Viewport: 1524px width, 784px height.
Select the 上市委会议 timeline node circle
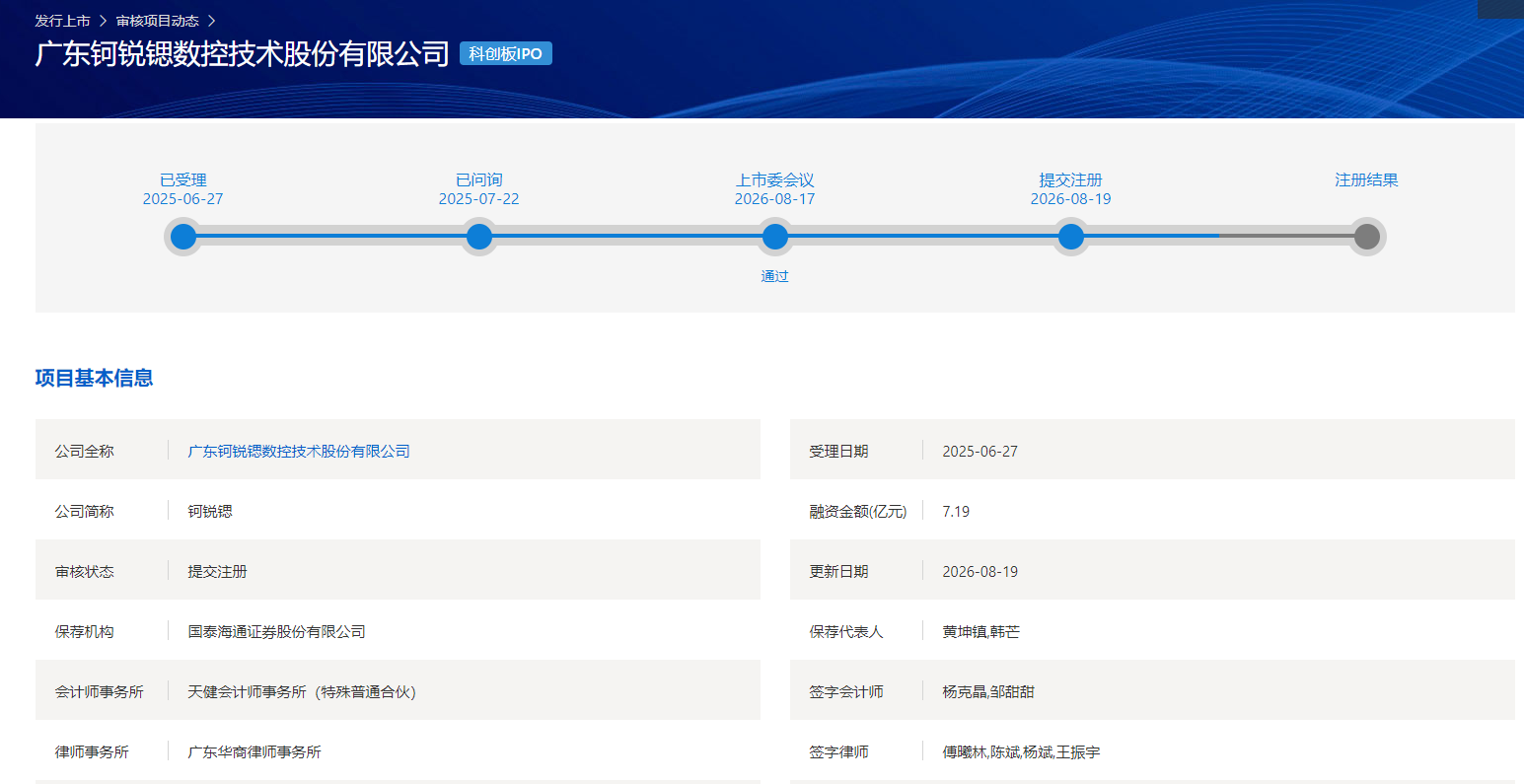point(775,237)
